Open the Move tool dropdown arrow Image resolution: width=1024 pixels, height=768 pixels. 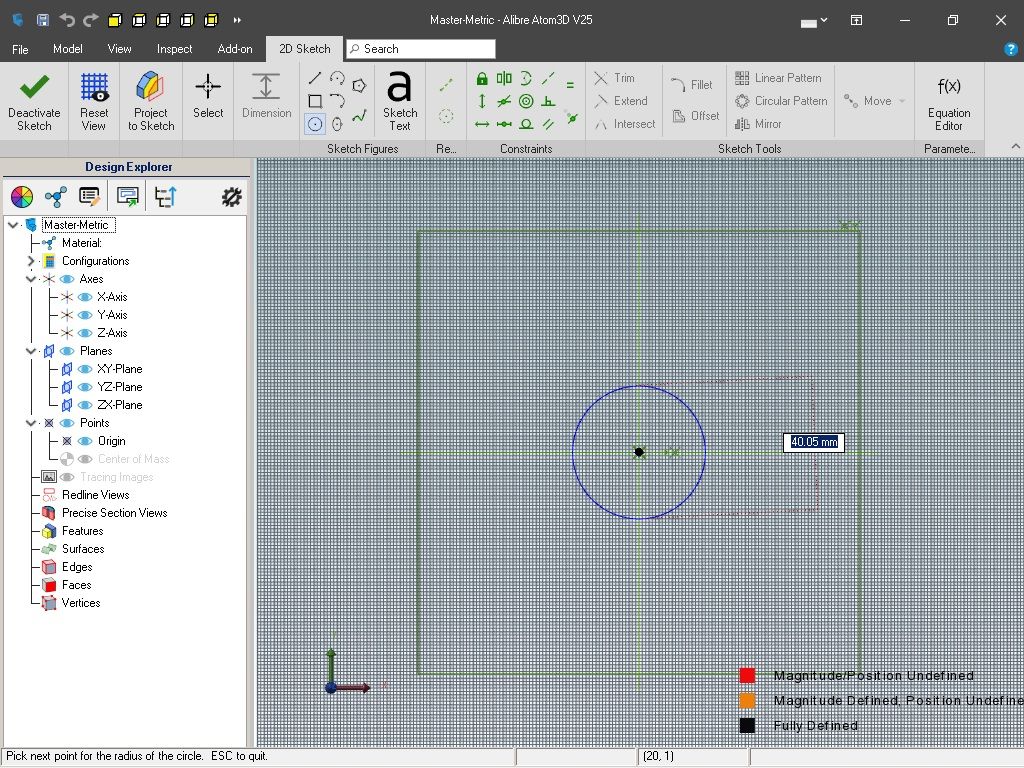tap(902, 101)
